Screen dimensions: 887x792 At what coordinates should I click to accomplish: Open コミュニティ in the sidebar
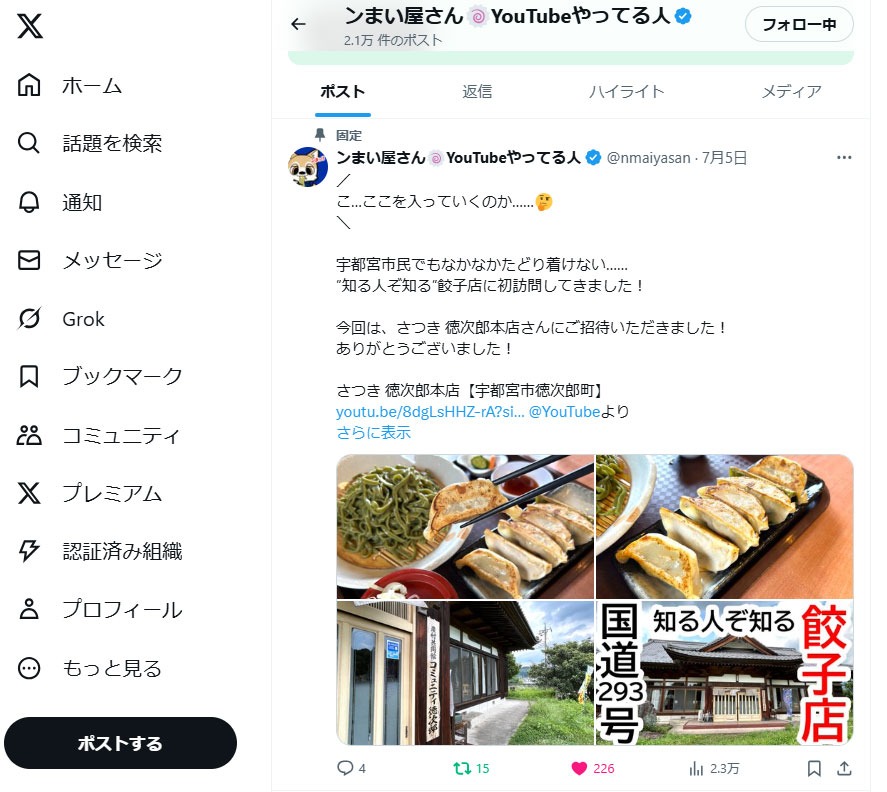pyautogui.click(x=98, y=436)
